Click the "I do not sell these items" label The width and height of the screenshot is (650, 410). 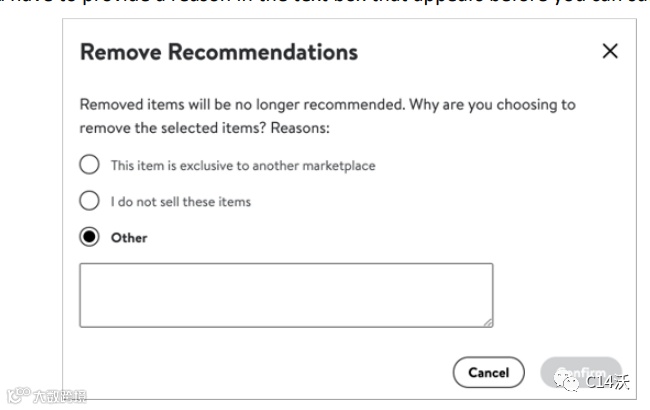(180, 201)
